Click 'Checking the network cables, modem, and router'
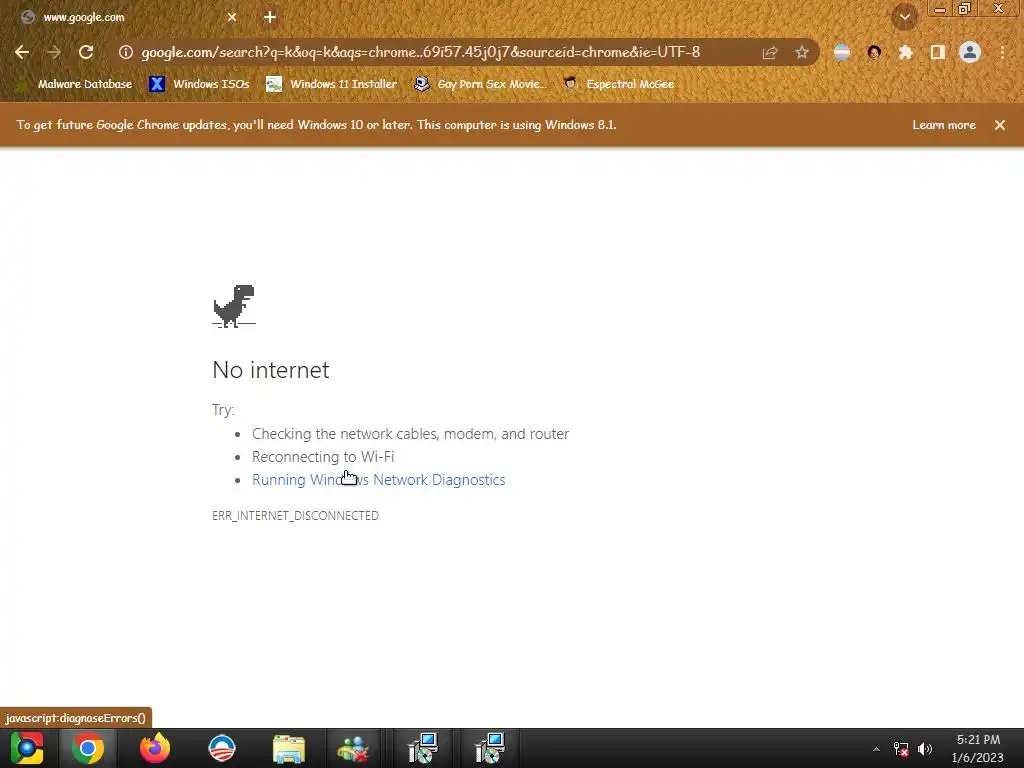The height and width of the screenshot is (768, 1024). [410, 434]
